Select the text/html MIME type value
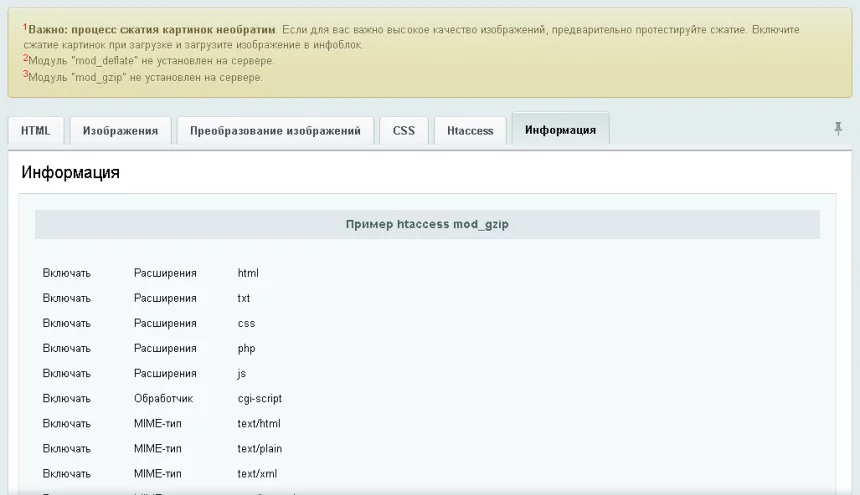 [x=259, y=423]
